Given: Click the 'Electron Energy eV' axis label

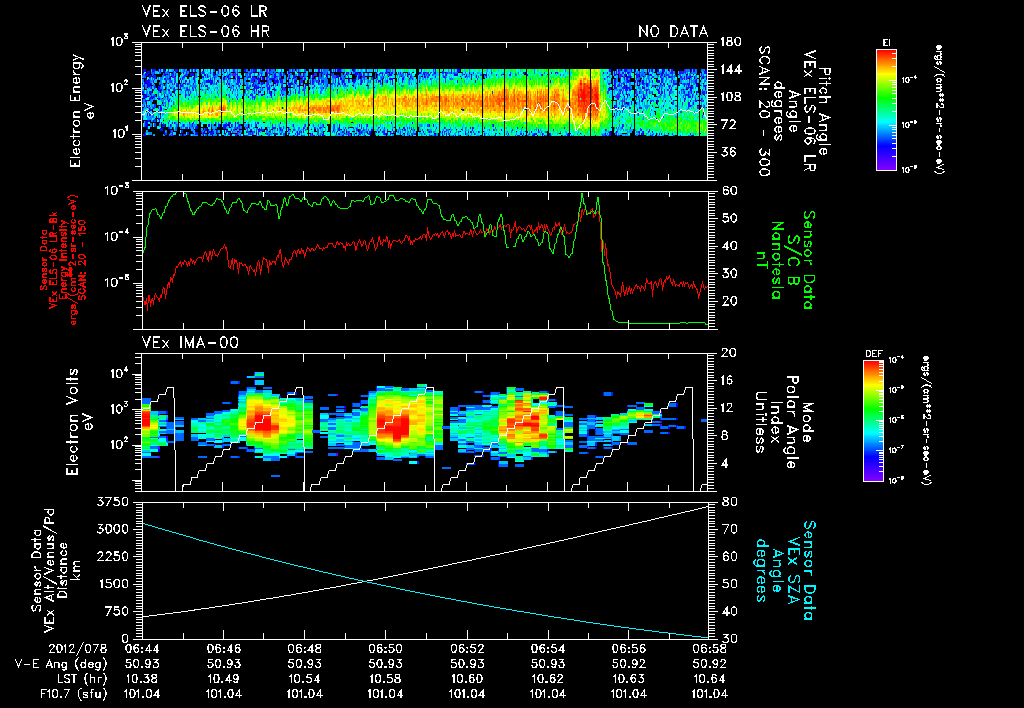Looking at the screenshot, I should tap(84, 110).
